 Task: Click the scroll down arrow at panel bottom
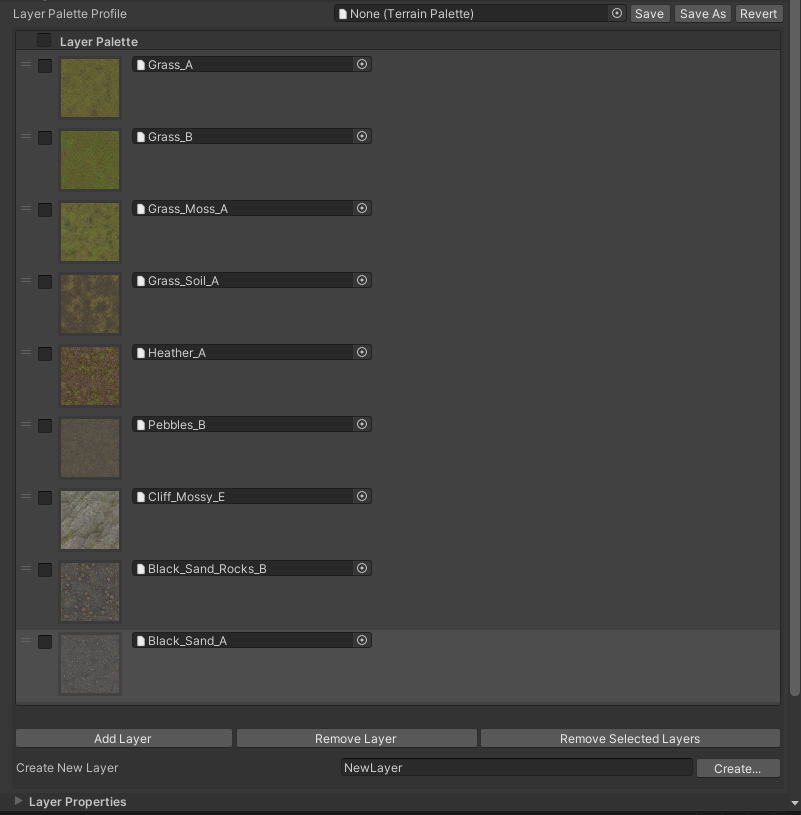[x=795, y=804]
